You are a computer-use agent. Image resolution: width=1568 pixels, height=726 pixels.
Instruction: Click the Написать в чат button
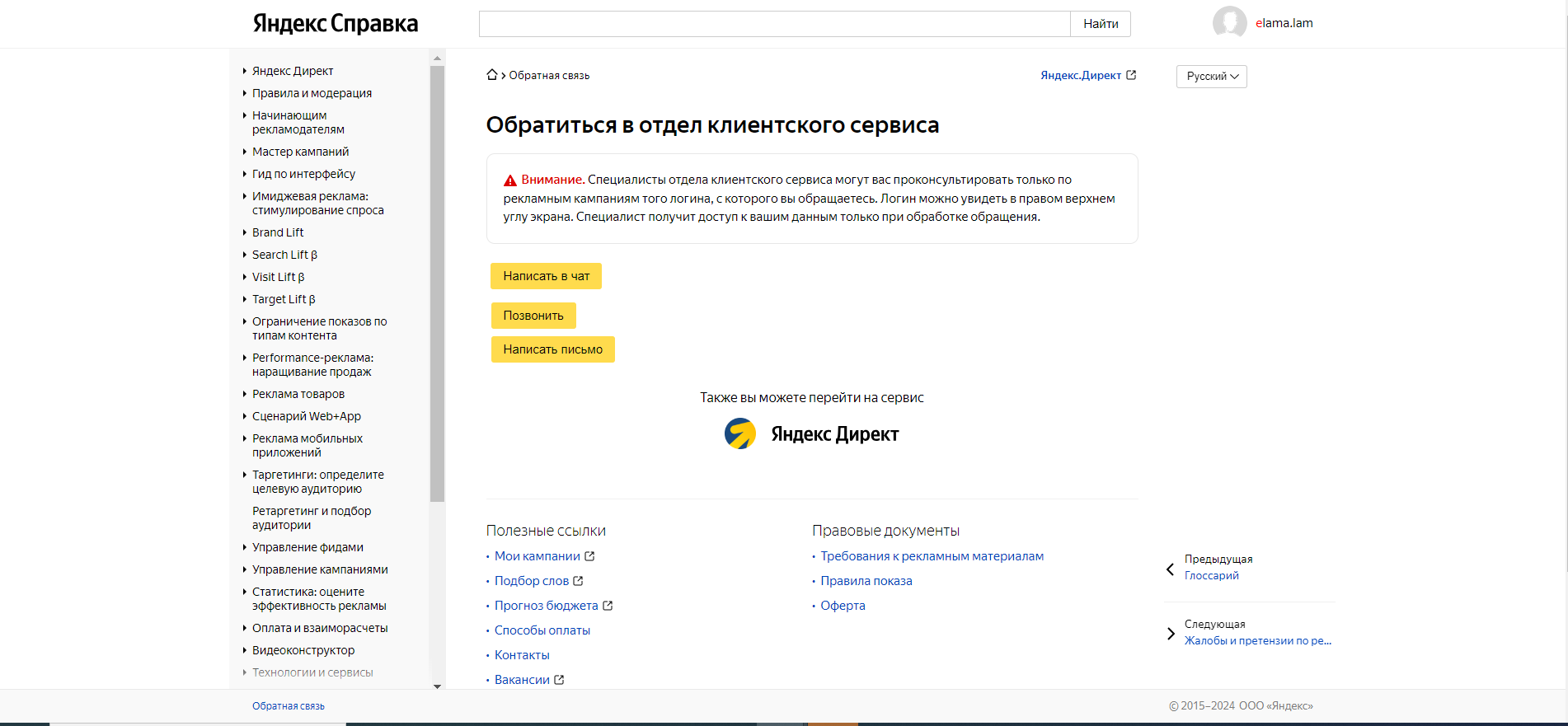(x=546, y=276)
